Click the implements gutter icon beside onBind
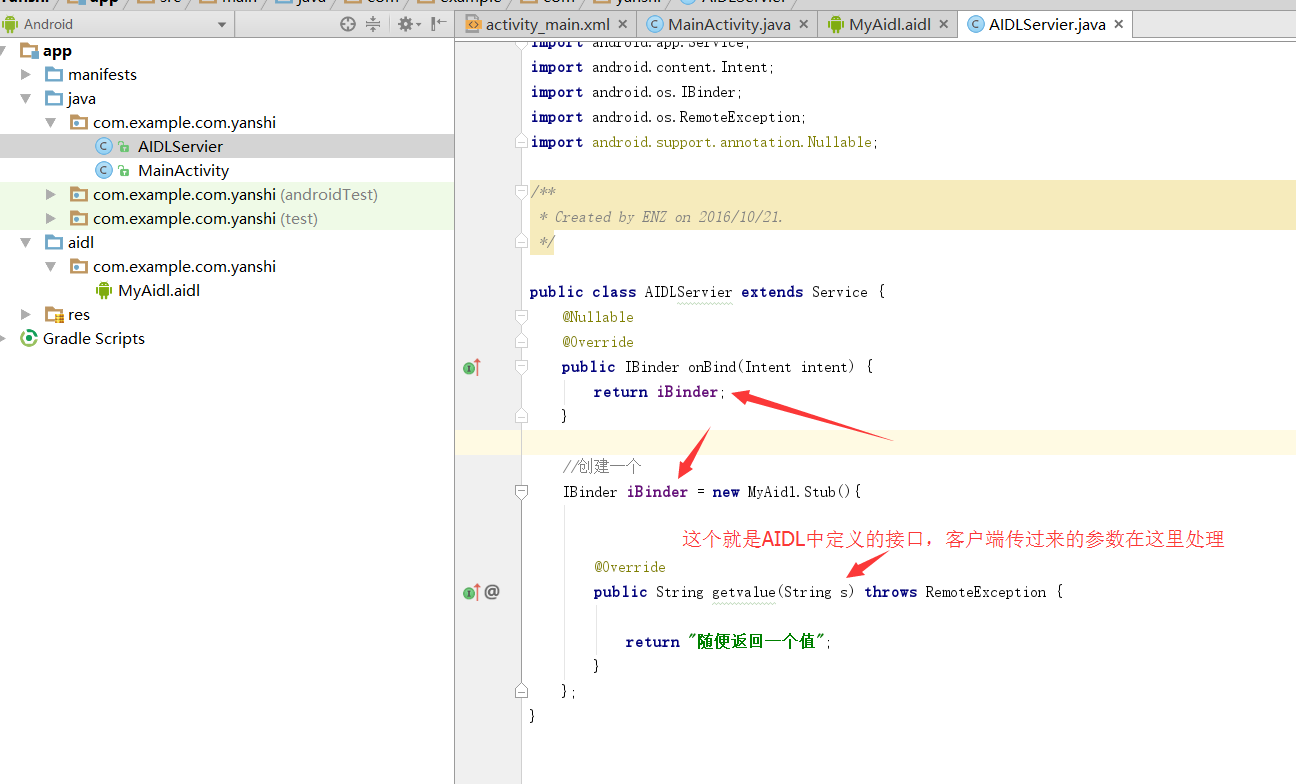Image resolution: width=1296 pixels, height=784 pixels. tap(471, 367)
